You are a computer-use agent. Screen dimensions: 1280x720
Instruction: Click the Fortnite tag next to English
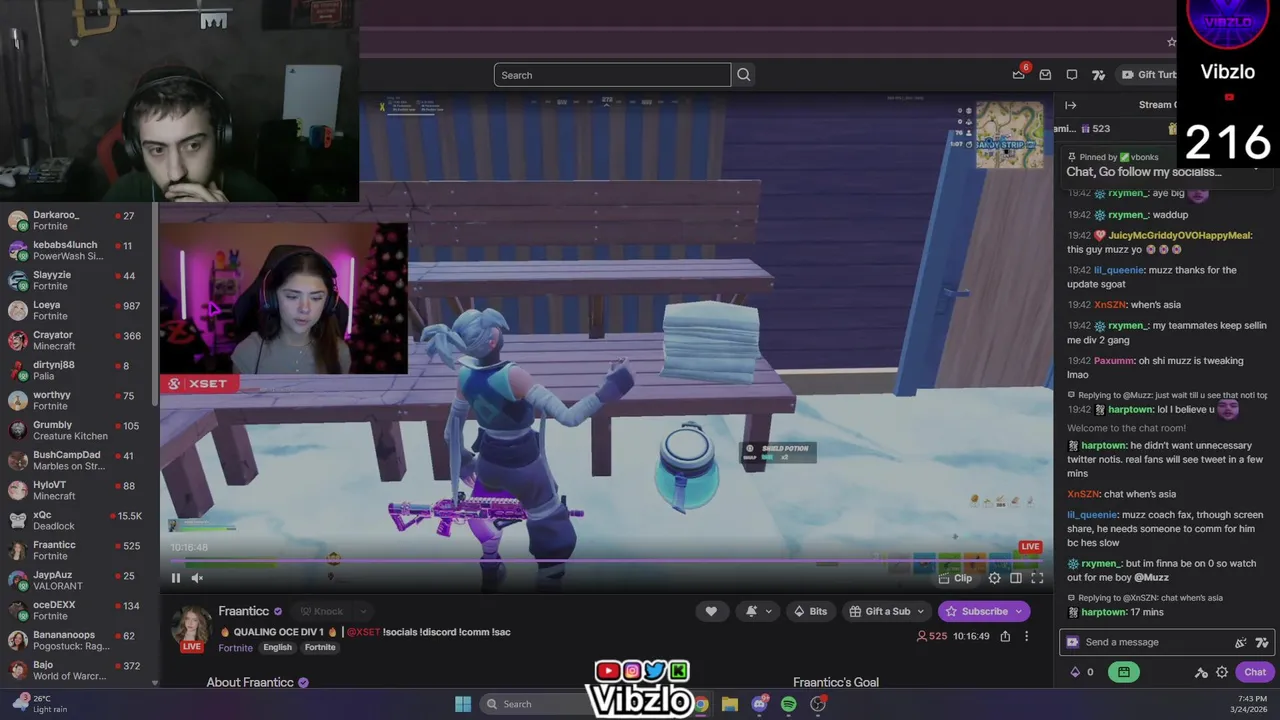(x=320, y=647)
